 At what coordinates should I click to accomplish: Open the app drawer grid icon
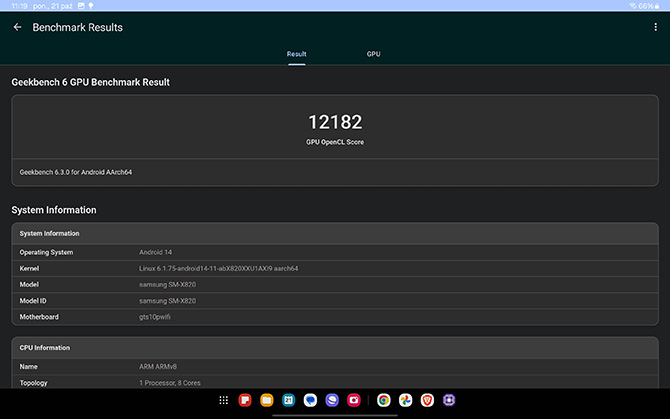pos(223,400)
